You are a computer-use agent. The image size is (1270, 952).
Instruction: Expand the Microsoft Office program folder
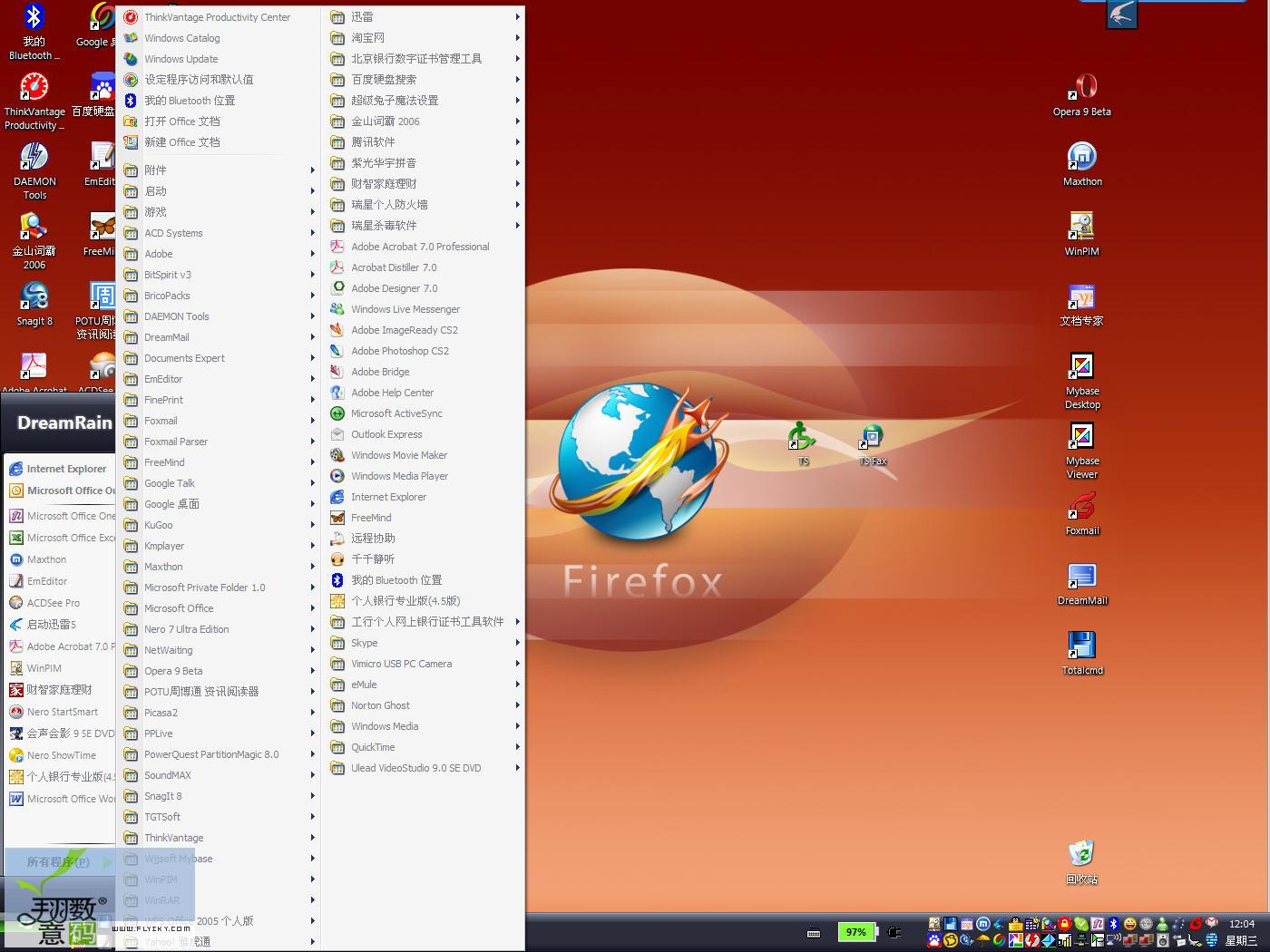tap(219, 608)
